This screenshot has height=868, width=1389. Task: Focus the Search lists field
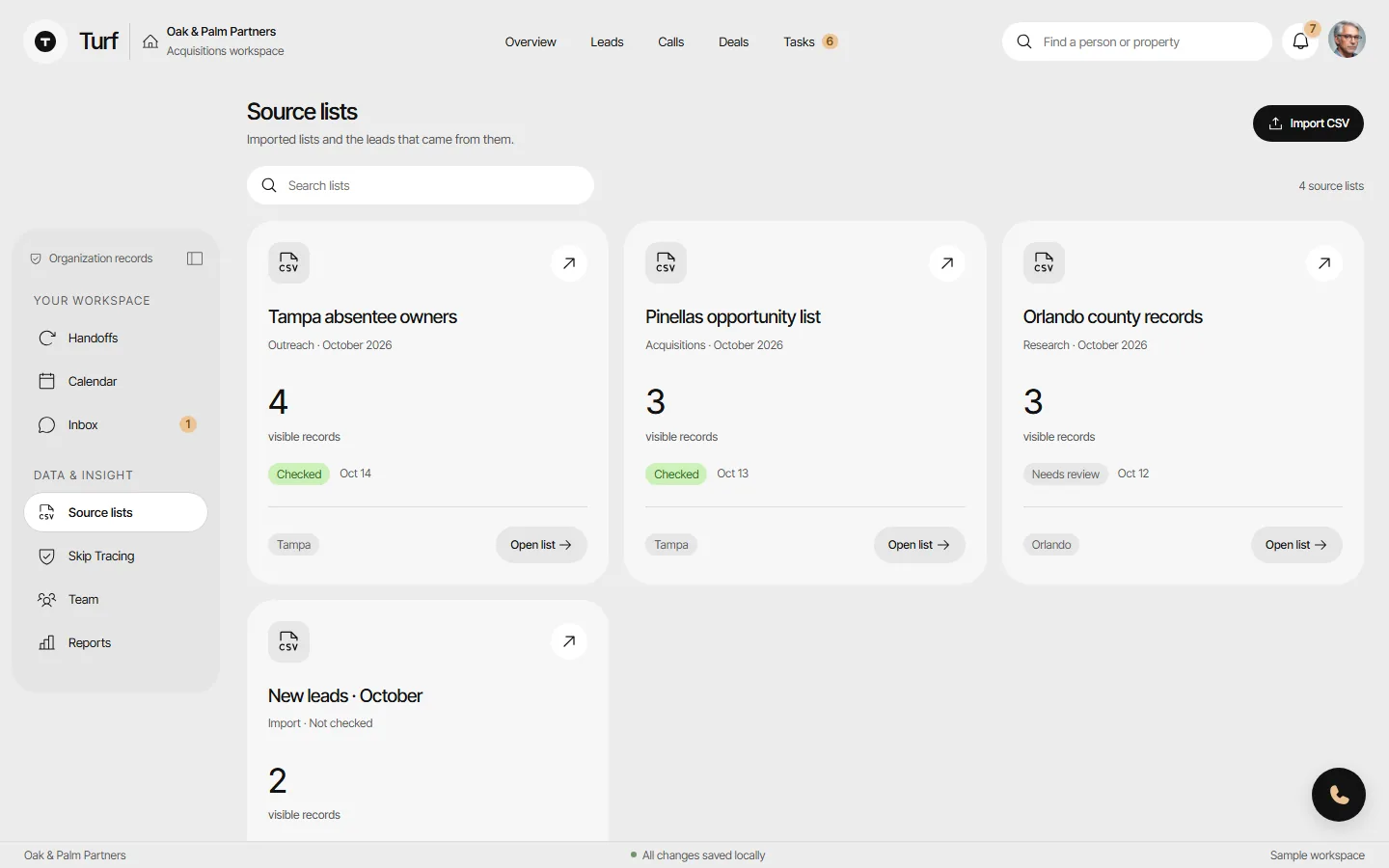[x=421, y=185]
